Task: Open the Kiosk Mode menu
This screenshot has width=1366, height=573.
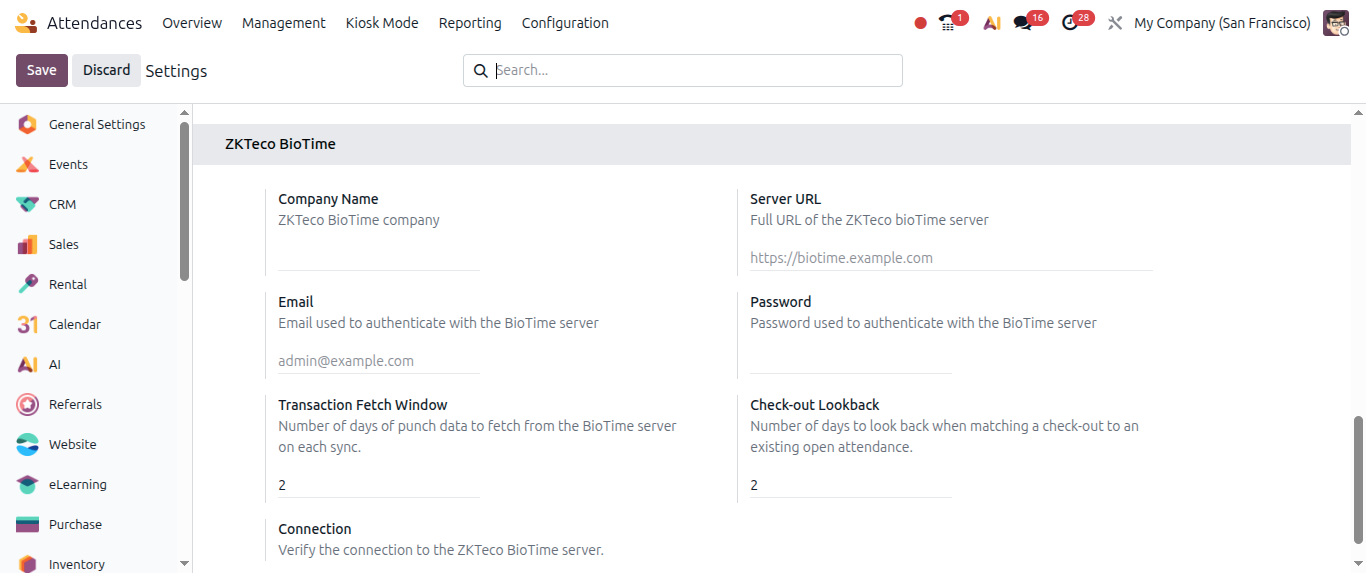Action: coord(382,23)
